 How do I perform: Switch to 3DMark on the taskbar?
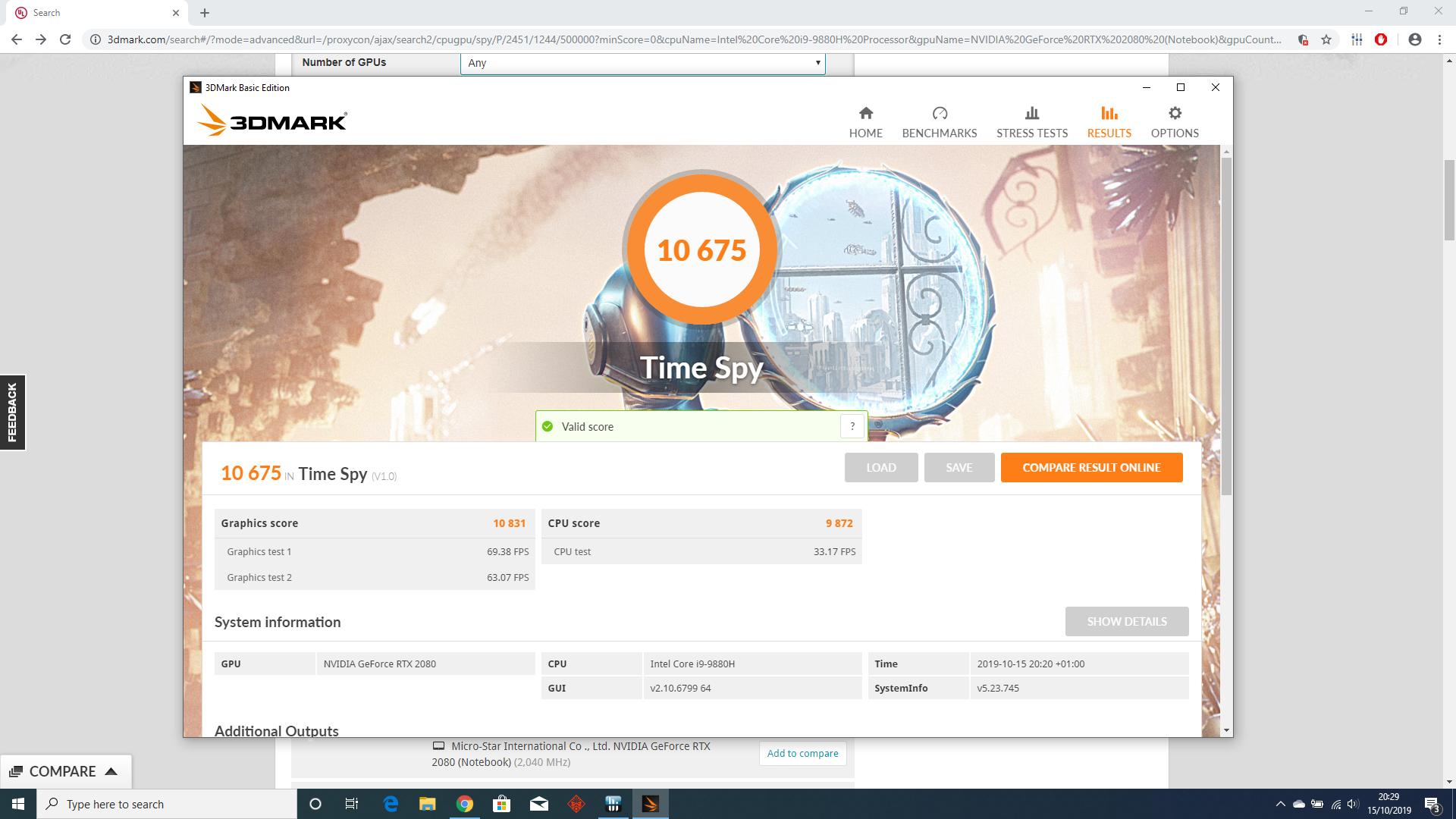pyautogui.click(x=651, y=804)
